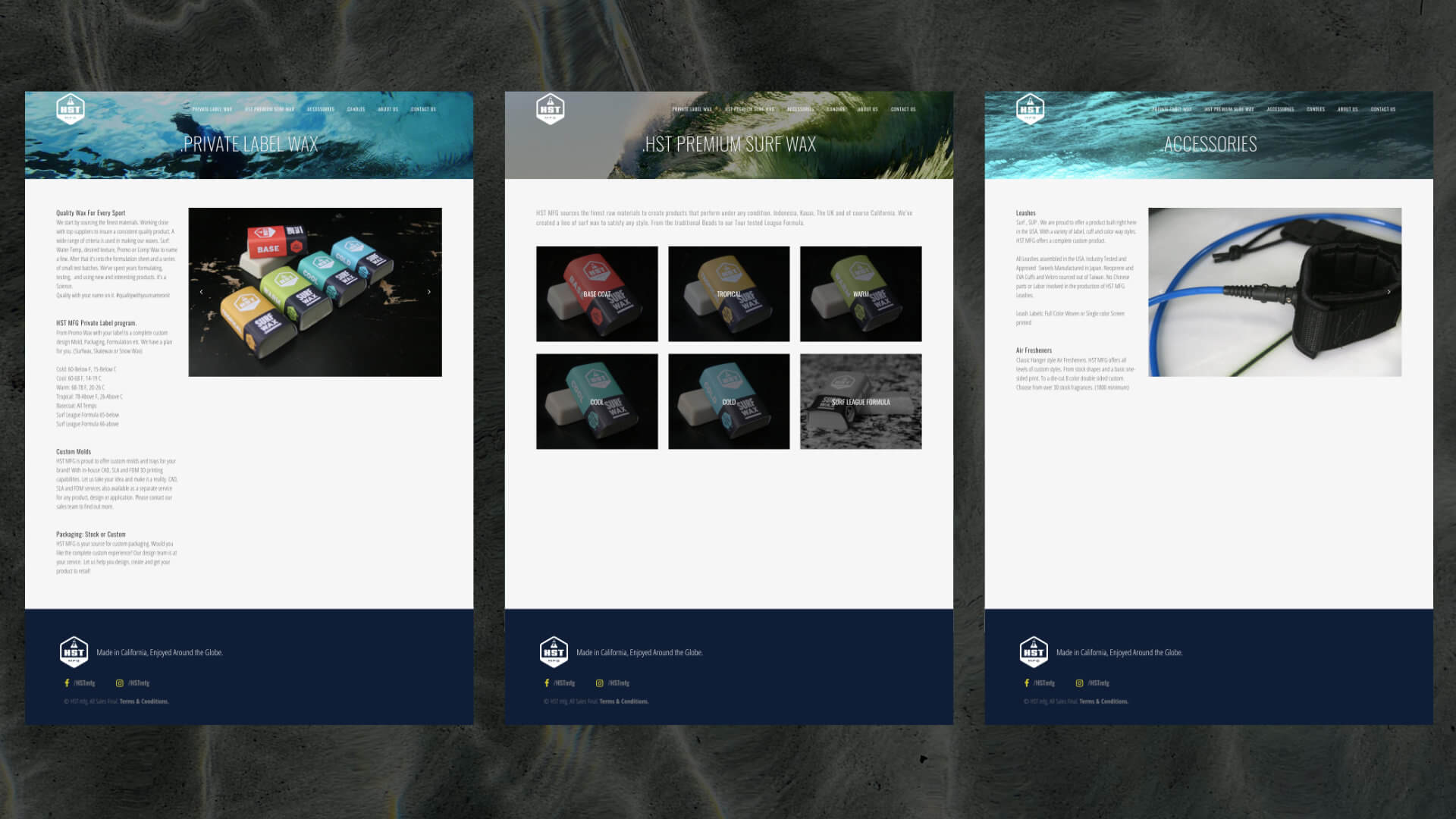
Task: Open Contact Us in Accessories page navigation
Action: coord(1383,109)
